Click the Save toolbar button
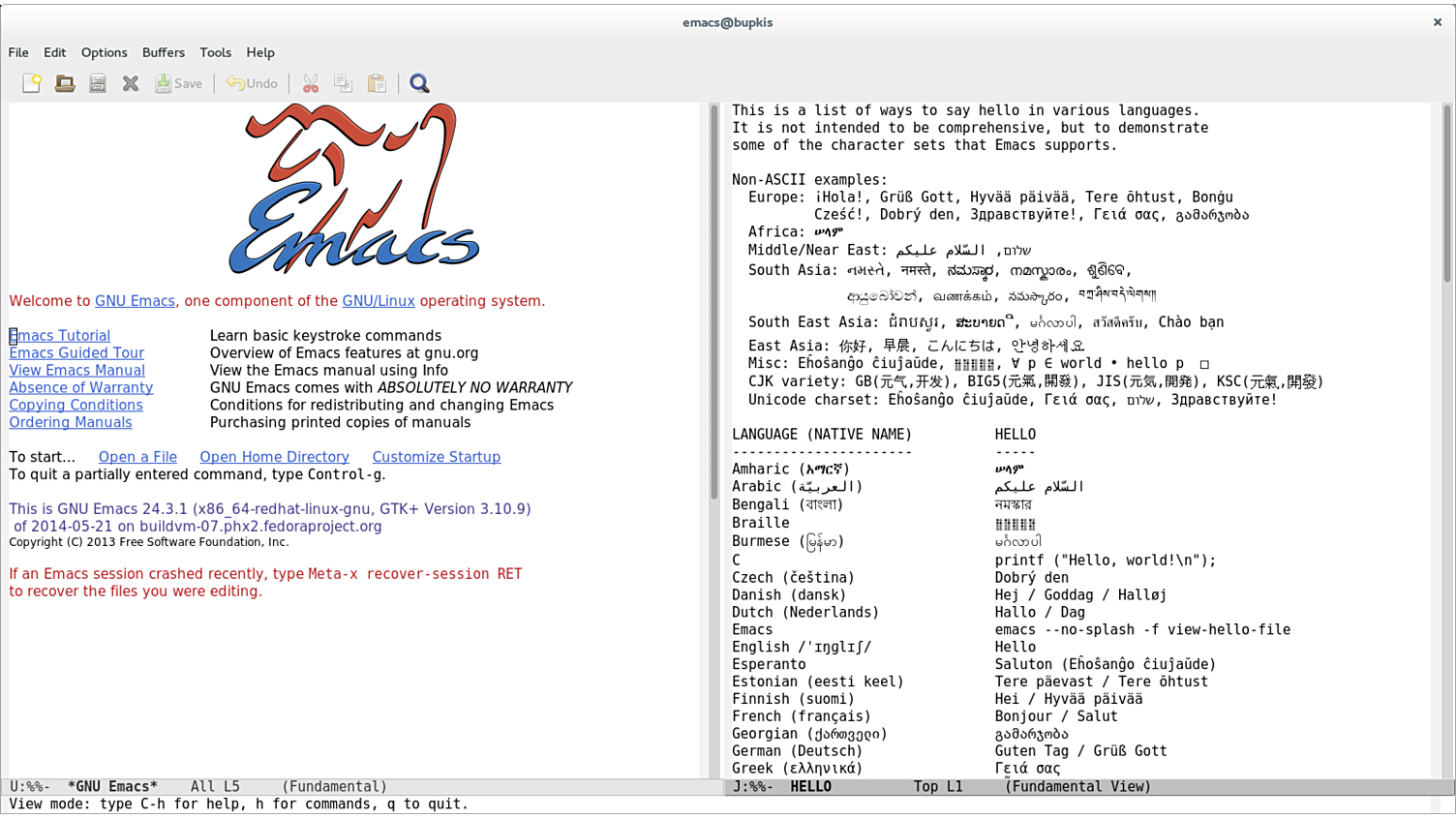The height and width of the screenshot is (819, 1456). coord(179,83)
